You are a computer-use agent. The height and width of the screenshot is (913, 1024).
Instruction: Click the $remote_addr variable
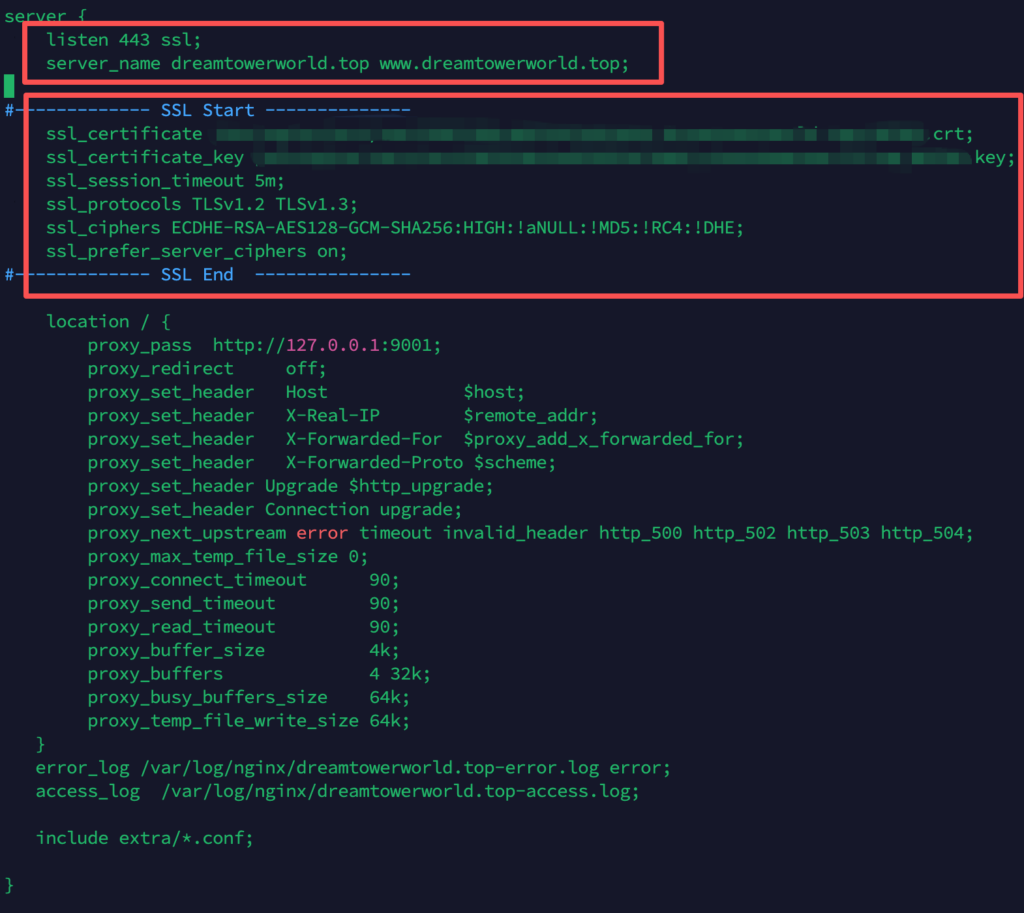(x=530, y=415)
